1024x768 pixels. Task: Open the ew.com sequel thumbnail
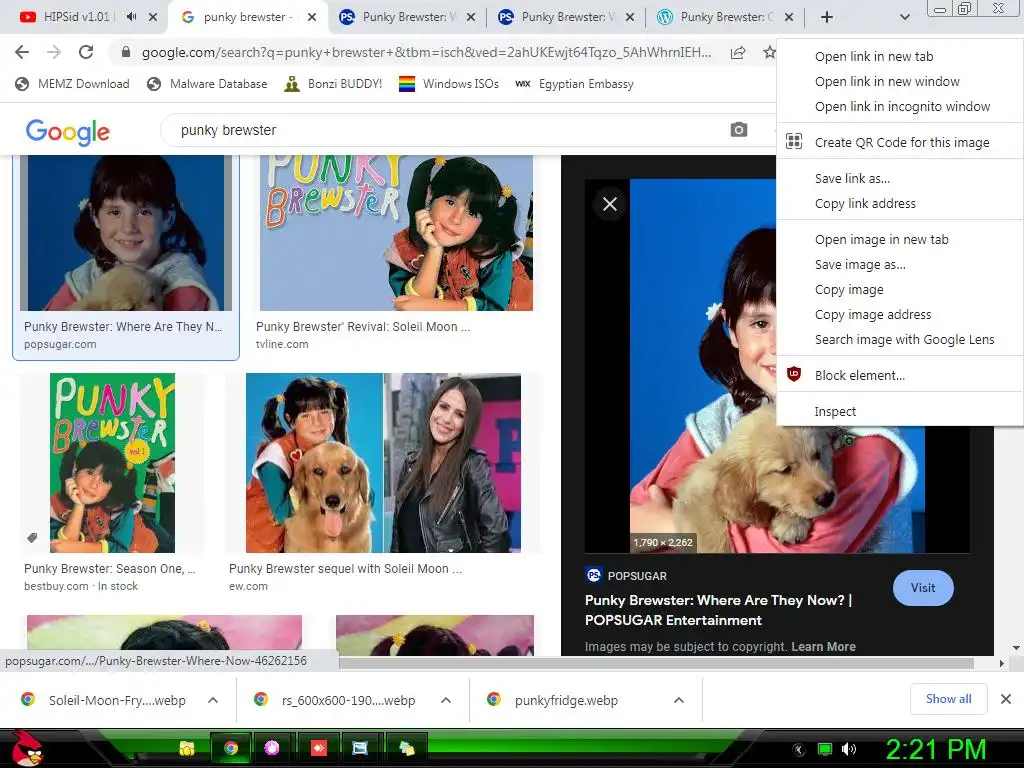pyautogui.click(x=383, y=463)
